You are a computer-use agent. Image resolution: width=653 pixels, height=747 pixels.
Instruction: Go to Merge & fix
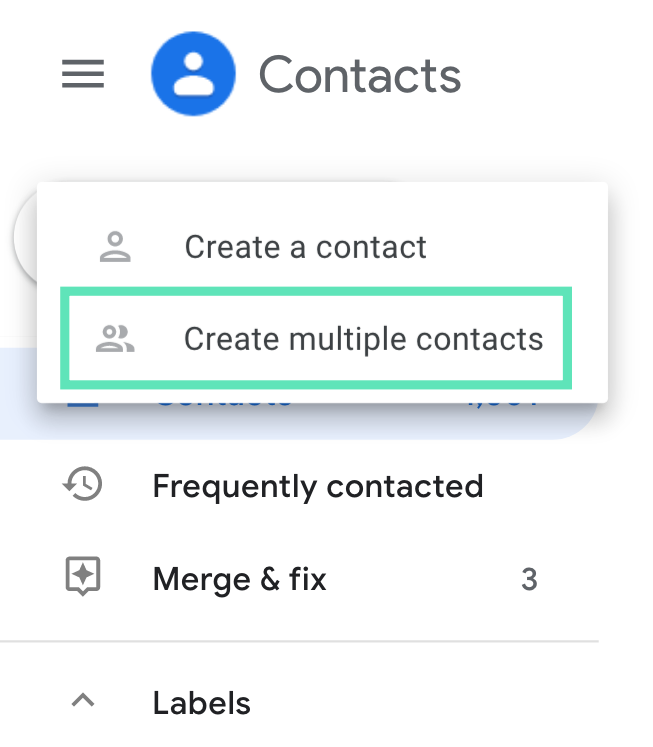point(239,578)
